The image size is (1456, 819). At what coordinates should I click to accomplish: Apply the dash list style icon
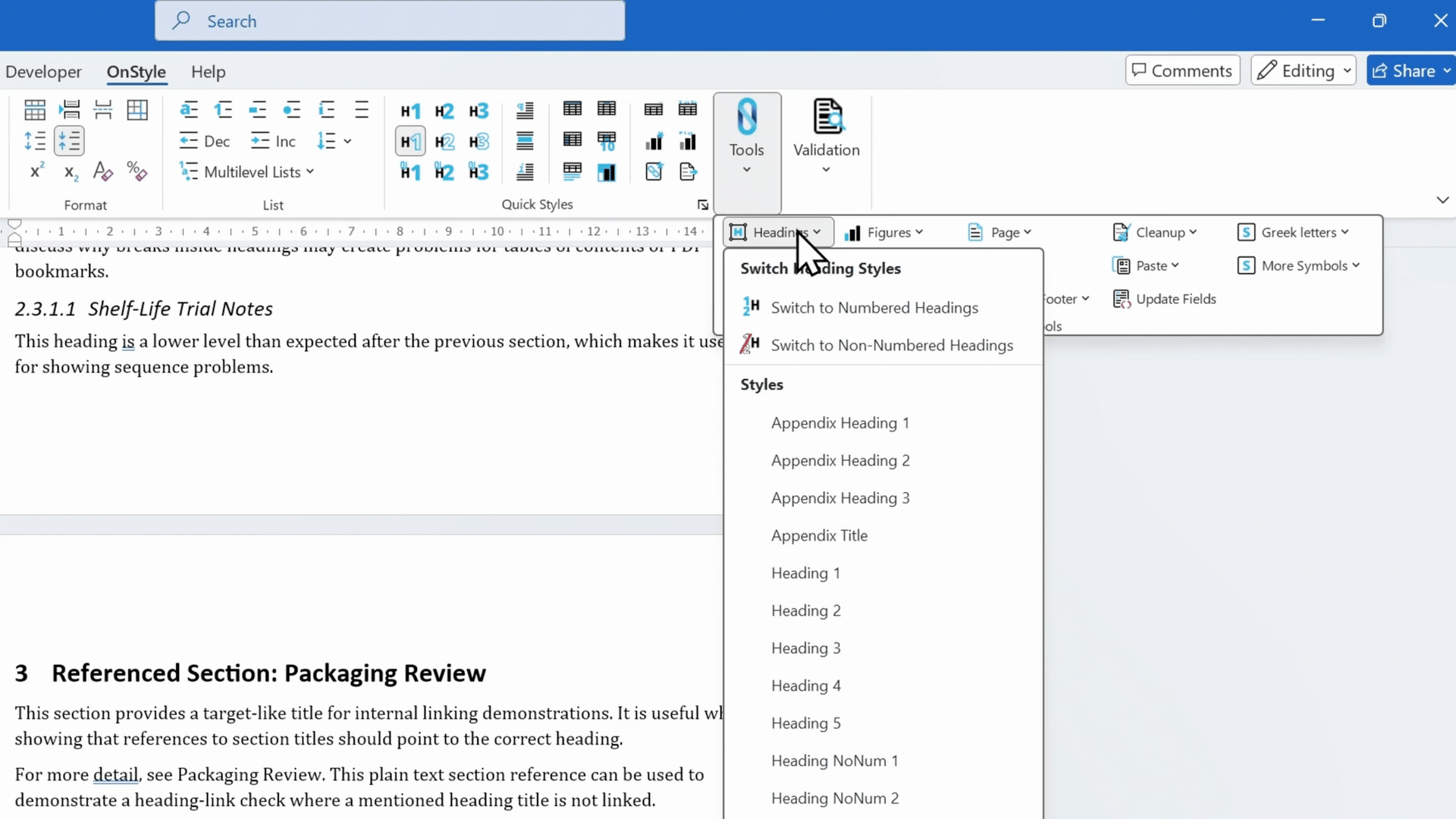(258, 110)
